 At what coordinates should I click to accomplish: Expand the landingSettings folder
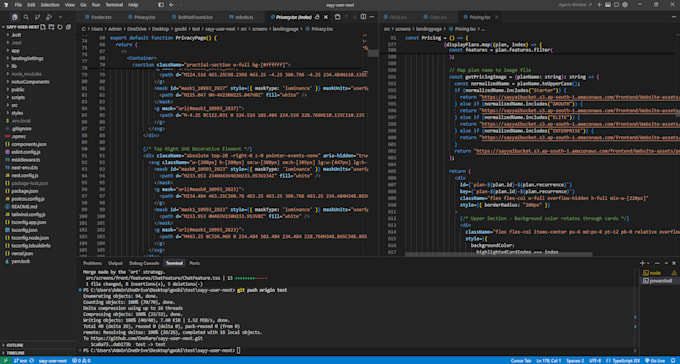[39, 58]
